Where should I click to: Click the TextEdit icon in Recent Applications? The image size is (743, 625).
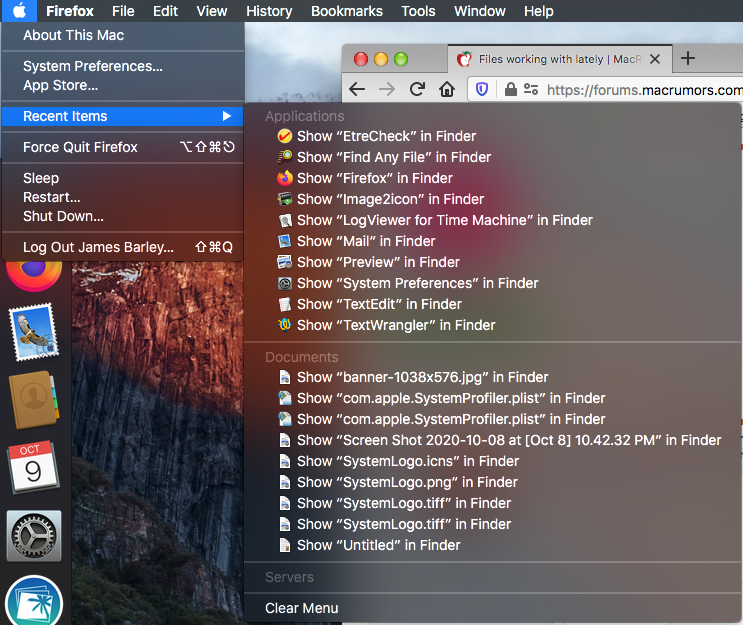pyautogui.click(x=285, y=304)
